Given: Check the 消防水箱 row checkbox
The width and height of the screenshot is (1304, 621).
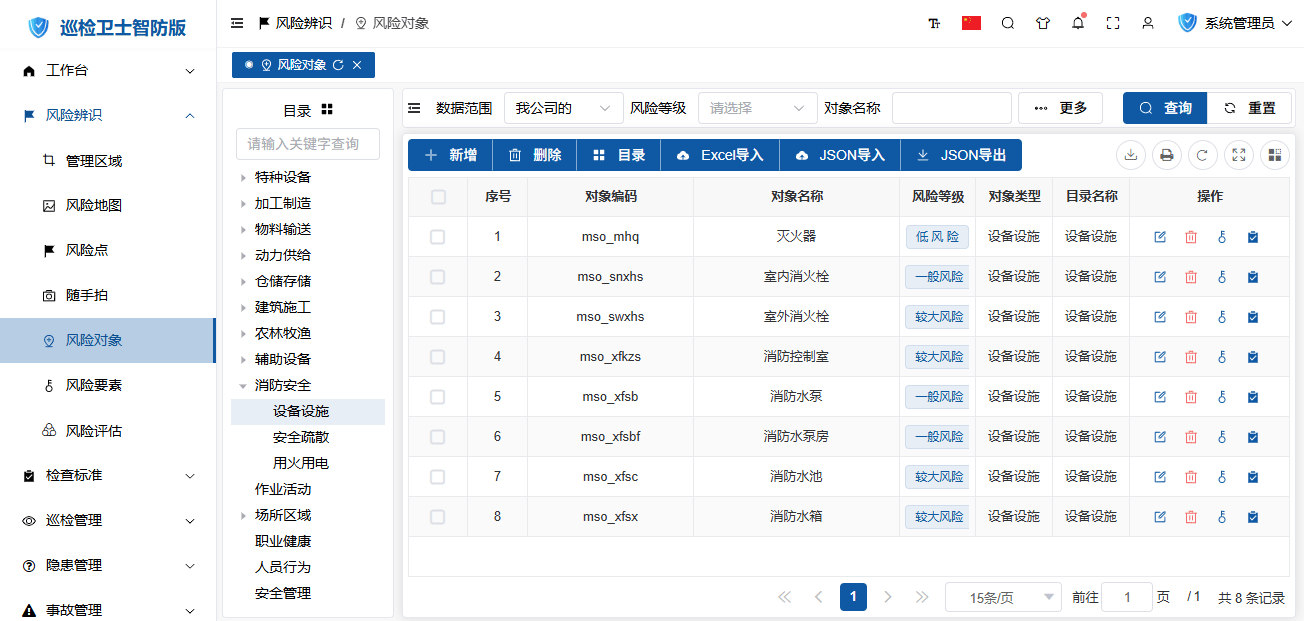Looking at the screenshot, I should click(437, 517).
